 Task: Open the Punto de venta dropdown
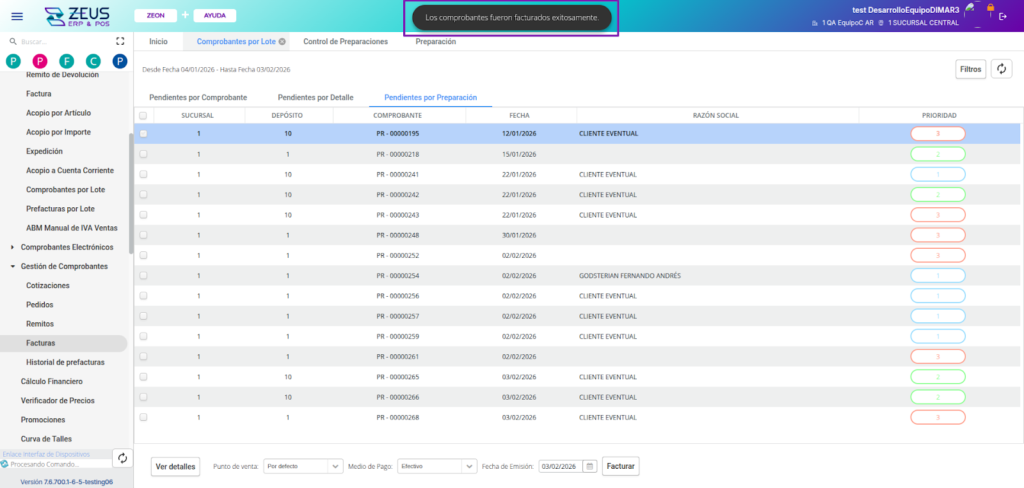click(x=302, y=466)
